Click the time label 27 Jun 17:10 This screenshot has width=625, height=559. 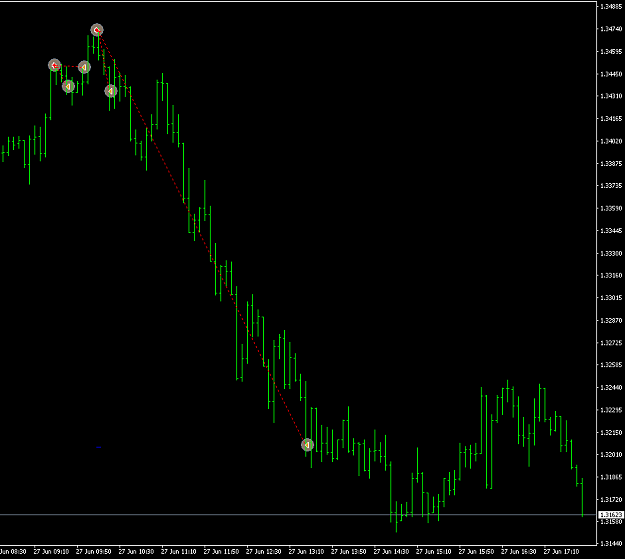coord(561,552)
